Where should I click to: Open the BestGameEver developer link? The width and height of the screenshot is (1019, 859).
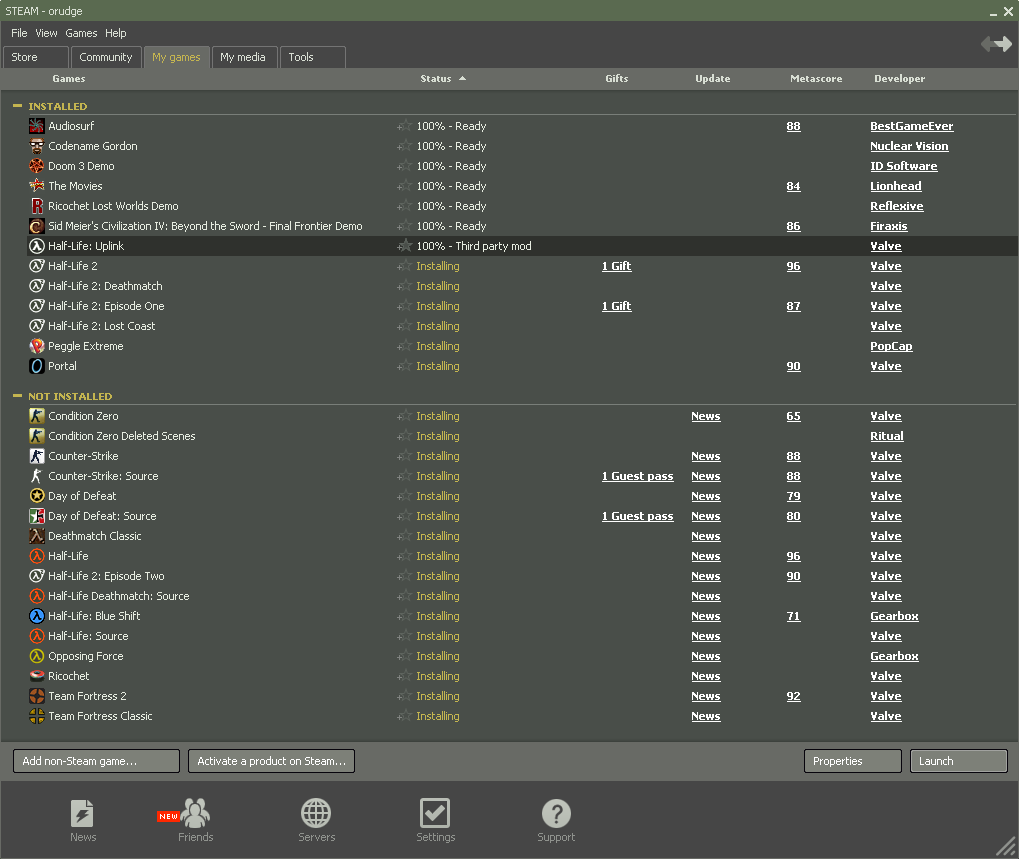click(x=912, y=126)
